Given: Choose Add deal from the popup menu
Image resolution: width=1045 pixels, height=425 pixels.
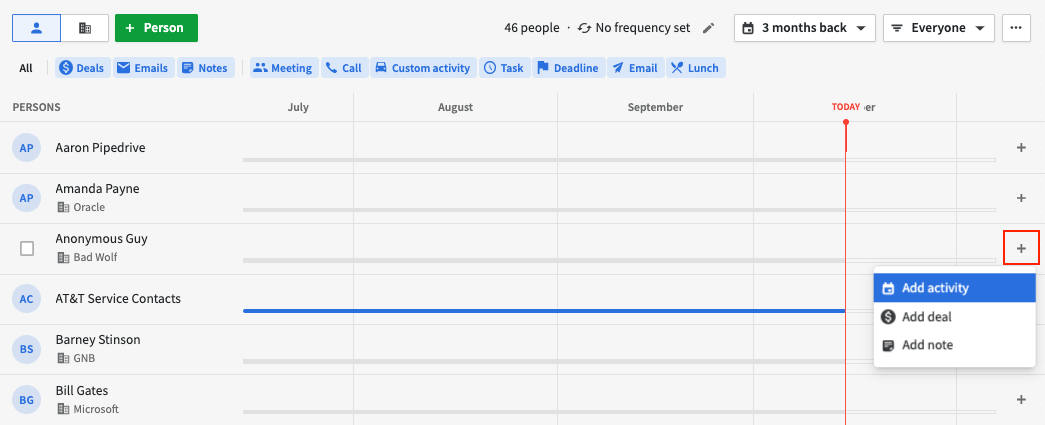Looking at the screenshot, I should (954, 317).
